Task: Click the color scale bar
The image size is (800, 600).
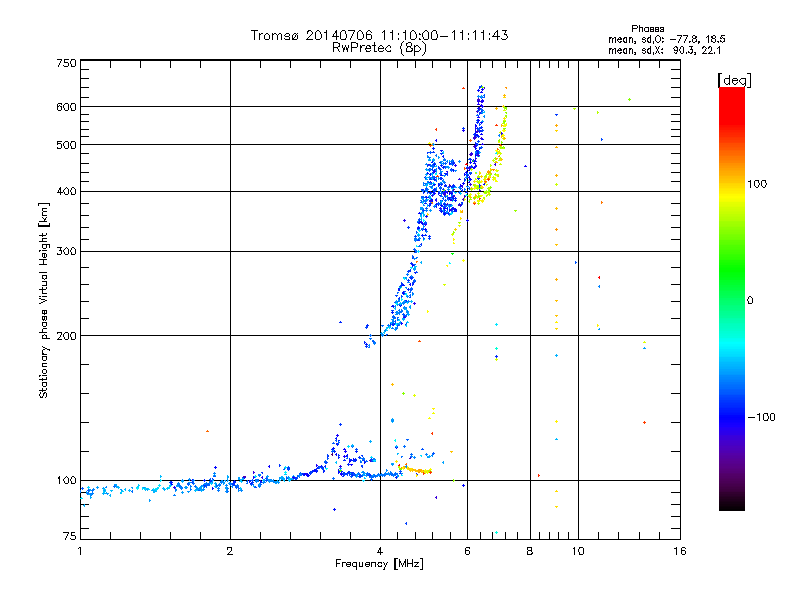Action: 732,299
